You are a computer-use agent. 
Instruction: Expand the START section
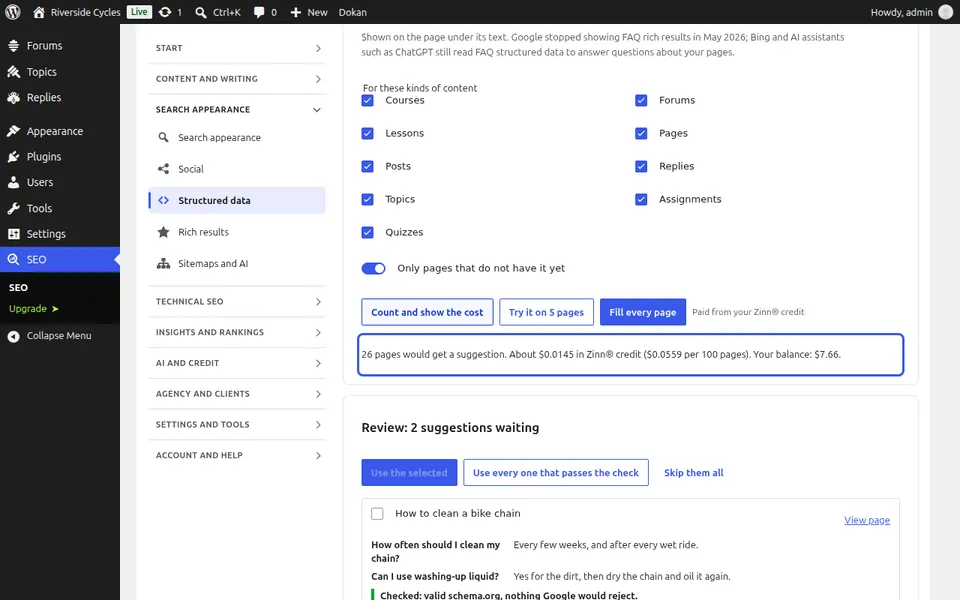237,48
